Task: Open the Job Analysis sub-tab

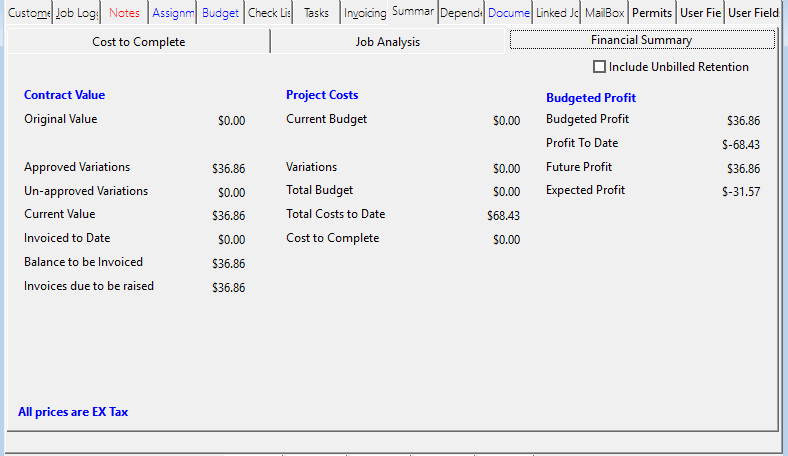Action: click(388, 42)
